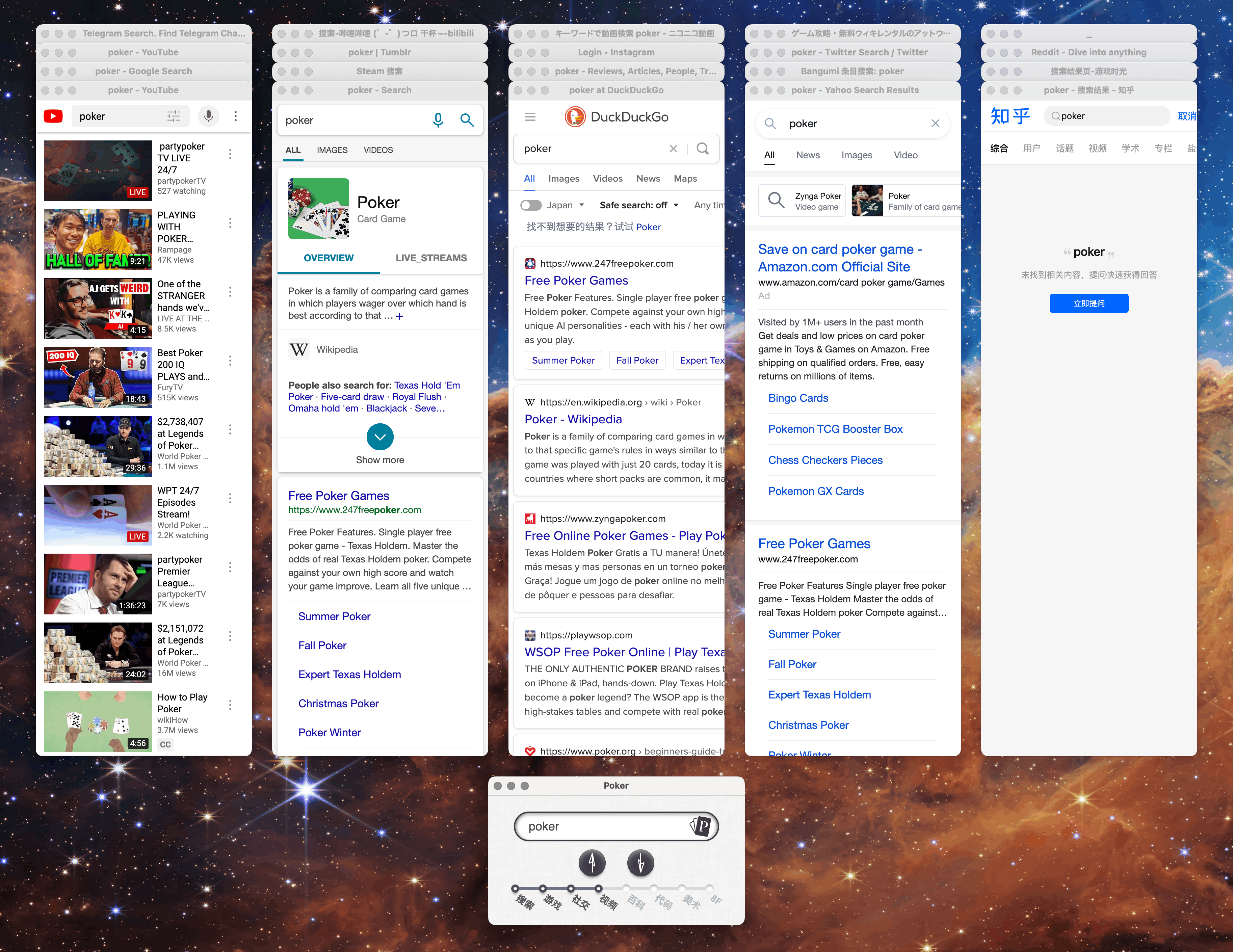Open options menu for partypoker TV LIVE video
Viewport: 1233px width, 952px height.
click(x=230, y=154)
